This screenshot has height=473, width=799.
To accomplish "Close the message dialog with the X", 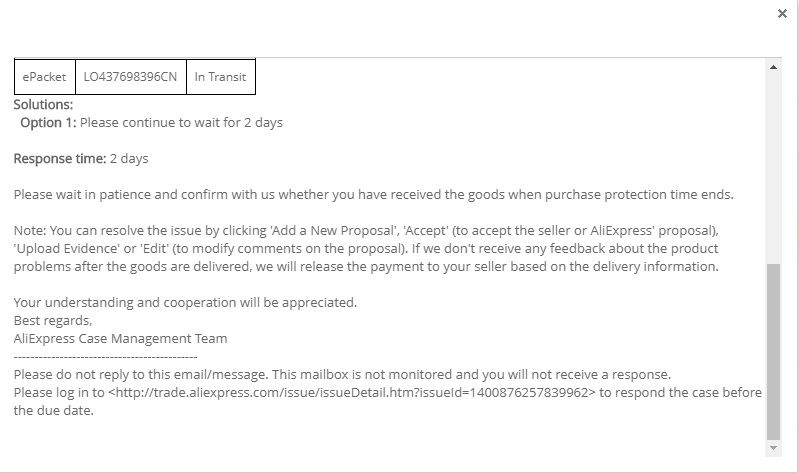I will 781,14.
